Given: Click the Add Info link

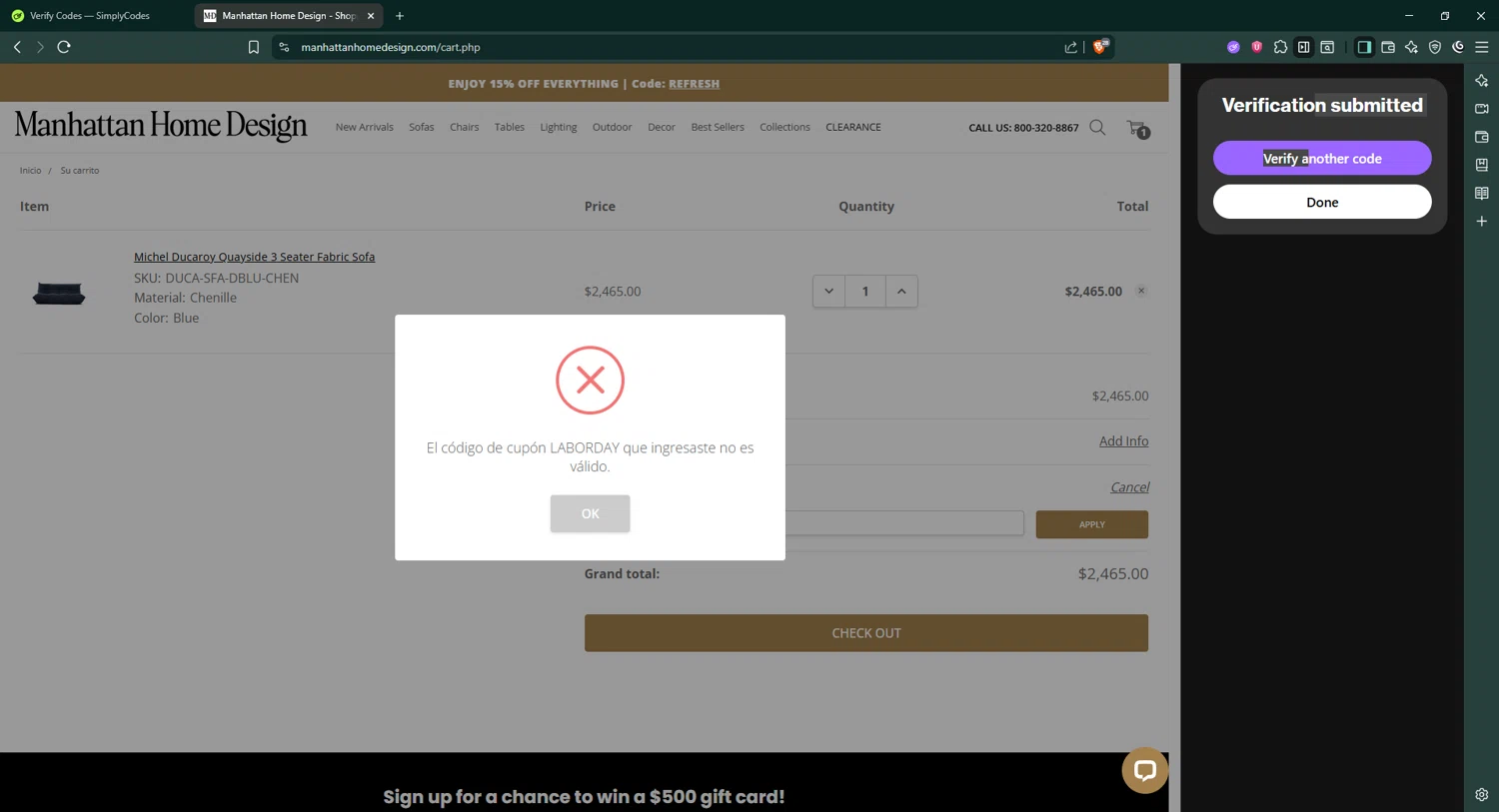Looking at the screenshot, I should tap(1123, 441).
